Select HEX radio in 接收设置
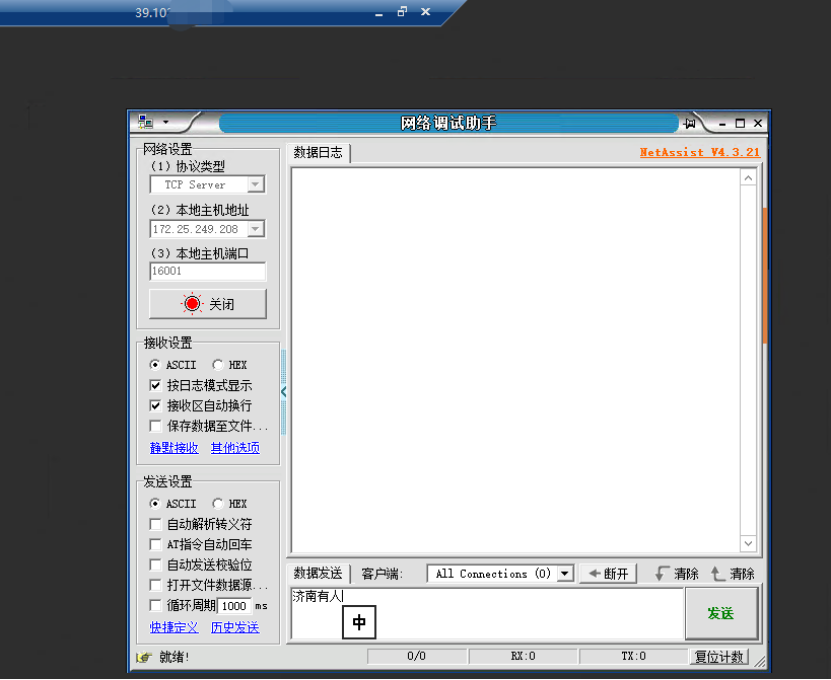 [218, 365]
